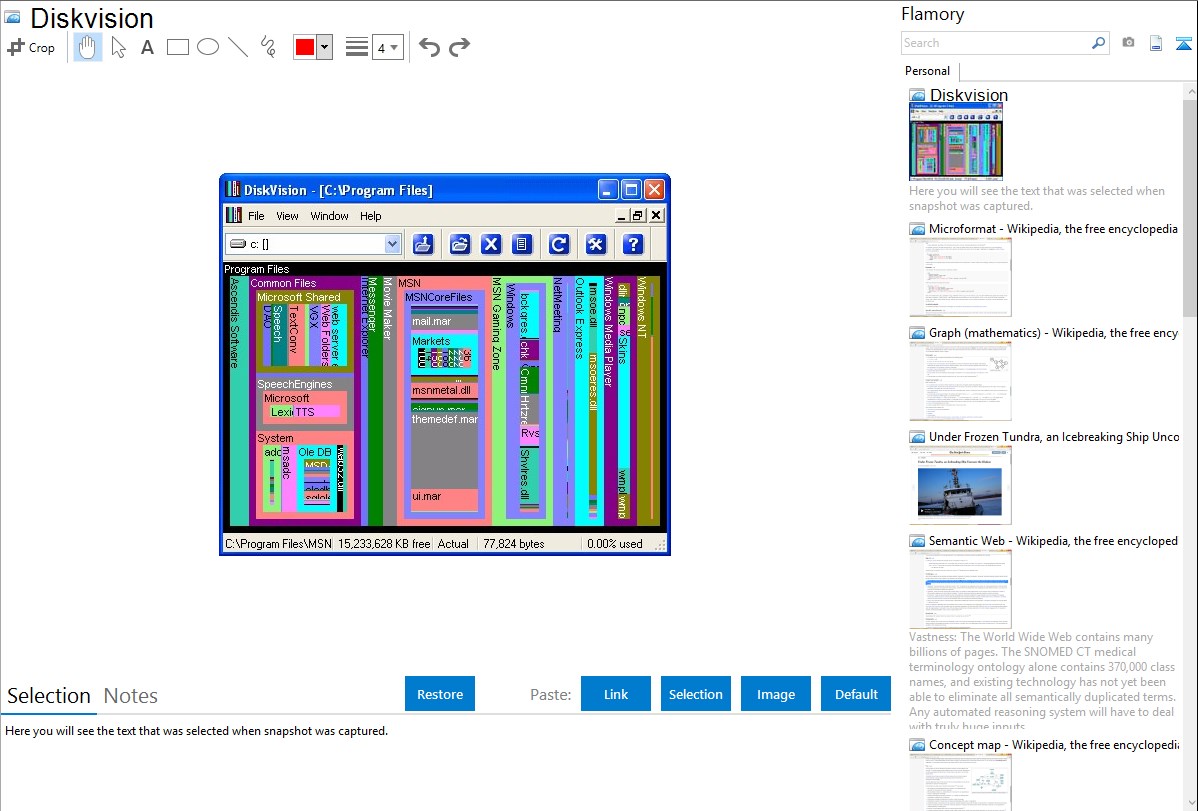Click the line thickness icon
The height and width of the screenshot is (811, 1198).
(357, 47)
